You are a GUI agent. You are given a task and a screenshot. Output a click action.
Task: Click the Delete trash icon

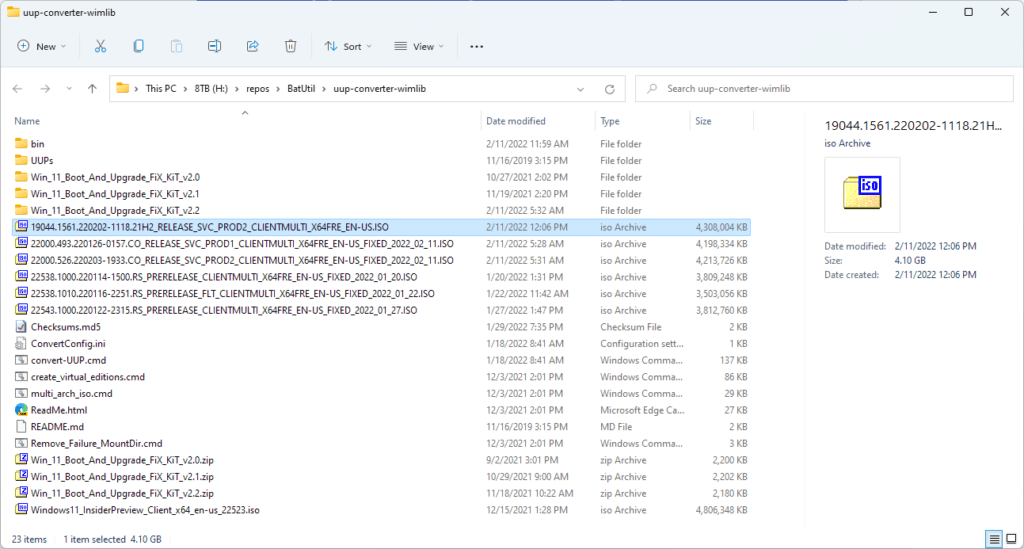pyautogui.click(x=290, y=46)
